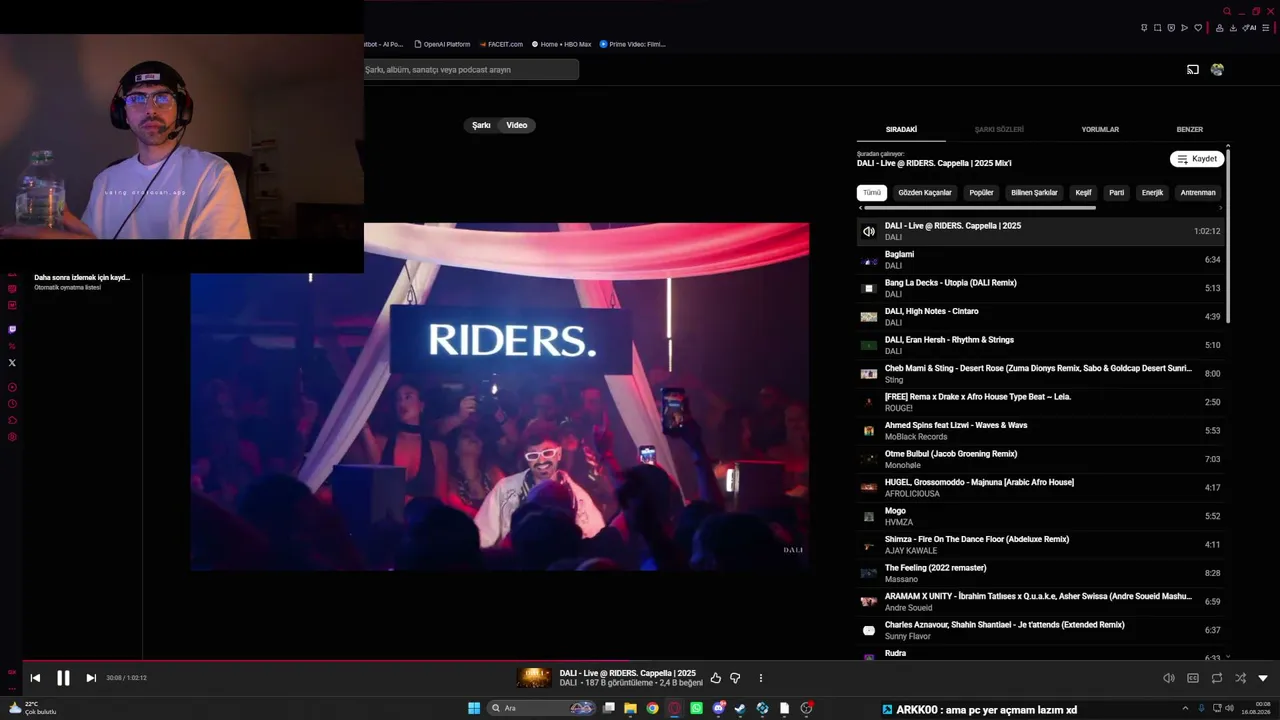
Task: Skip to the previous track
Action: tap(35, 678)
